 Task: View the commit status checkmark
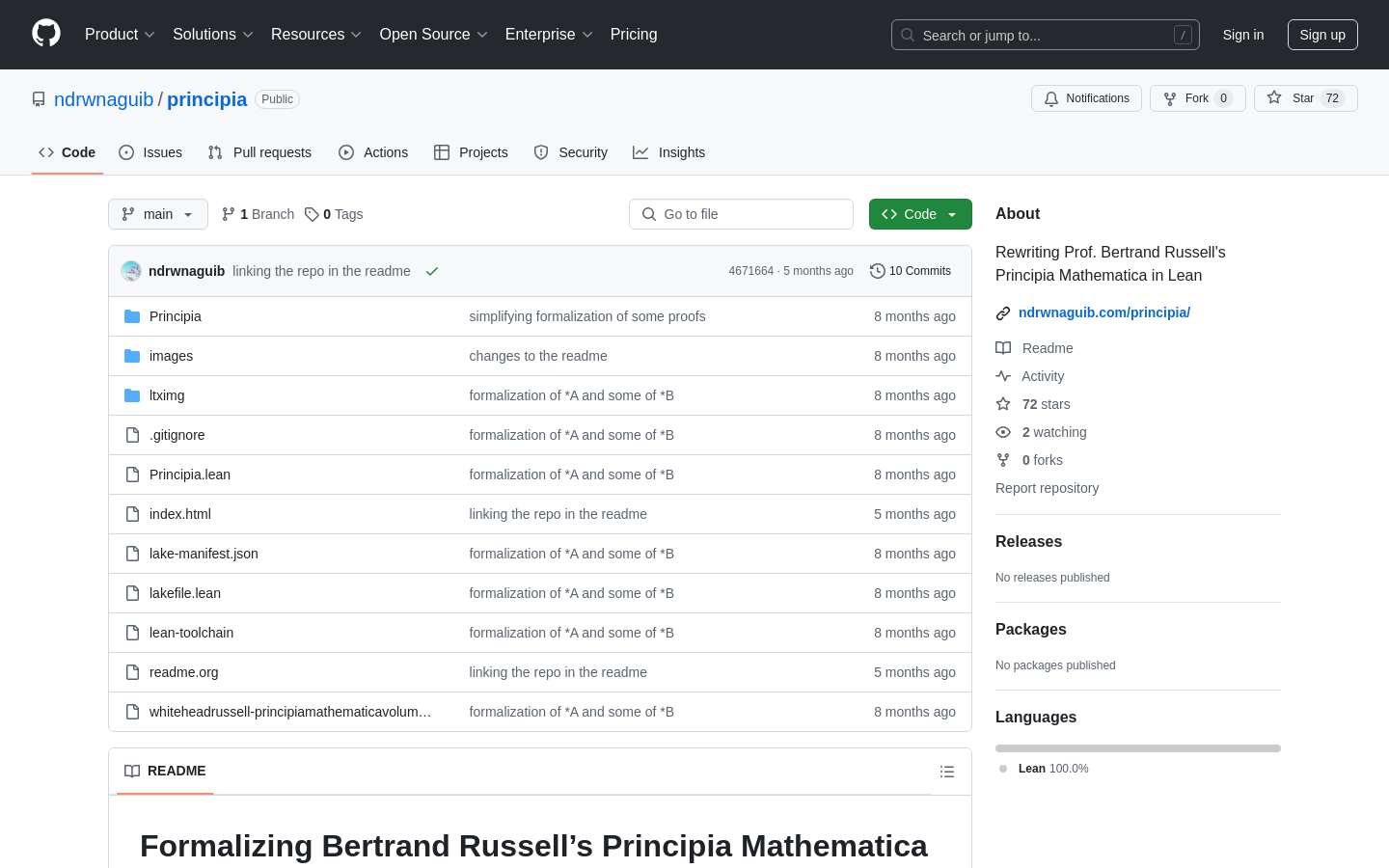pyautogui.click(x=432, y=271)
